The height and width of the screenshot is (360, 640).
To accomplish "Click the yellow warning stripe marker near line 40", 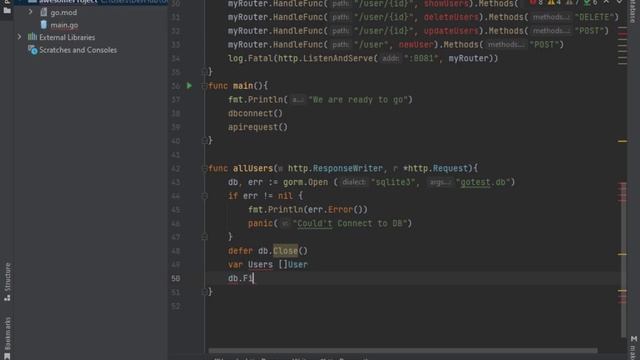I will coord(622,141).
